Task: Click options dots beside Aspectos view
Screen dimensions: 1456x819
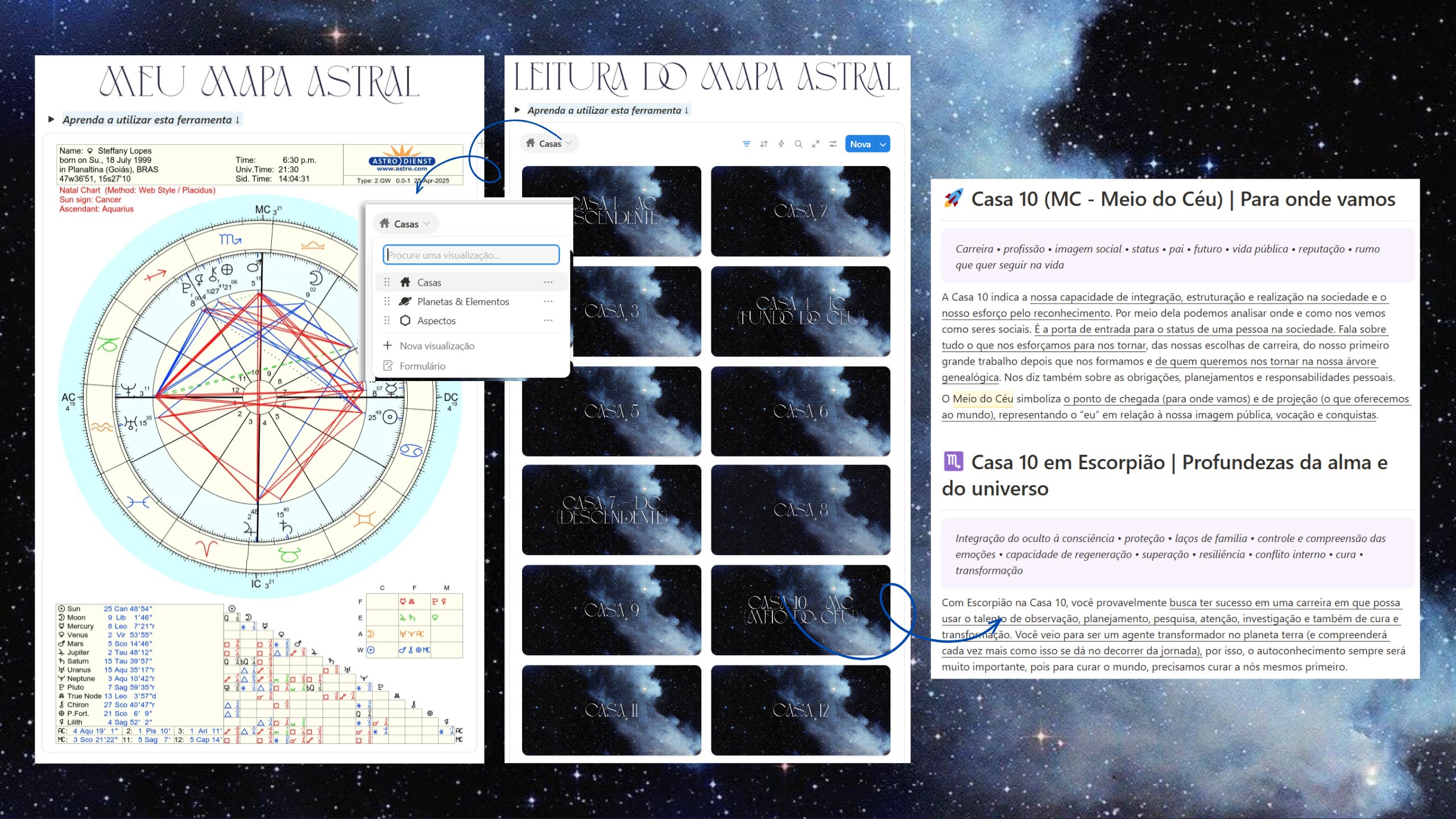Action: coord(548,321)
